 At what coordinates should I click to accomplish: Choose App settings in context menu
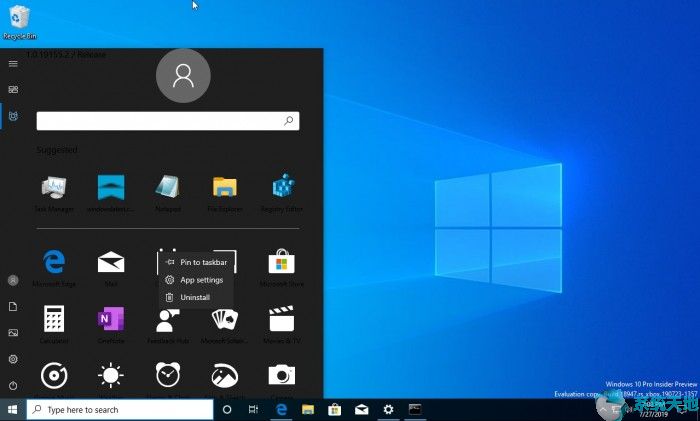click(x=196, y=280)
